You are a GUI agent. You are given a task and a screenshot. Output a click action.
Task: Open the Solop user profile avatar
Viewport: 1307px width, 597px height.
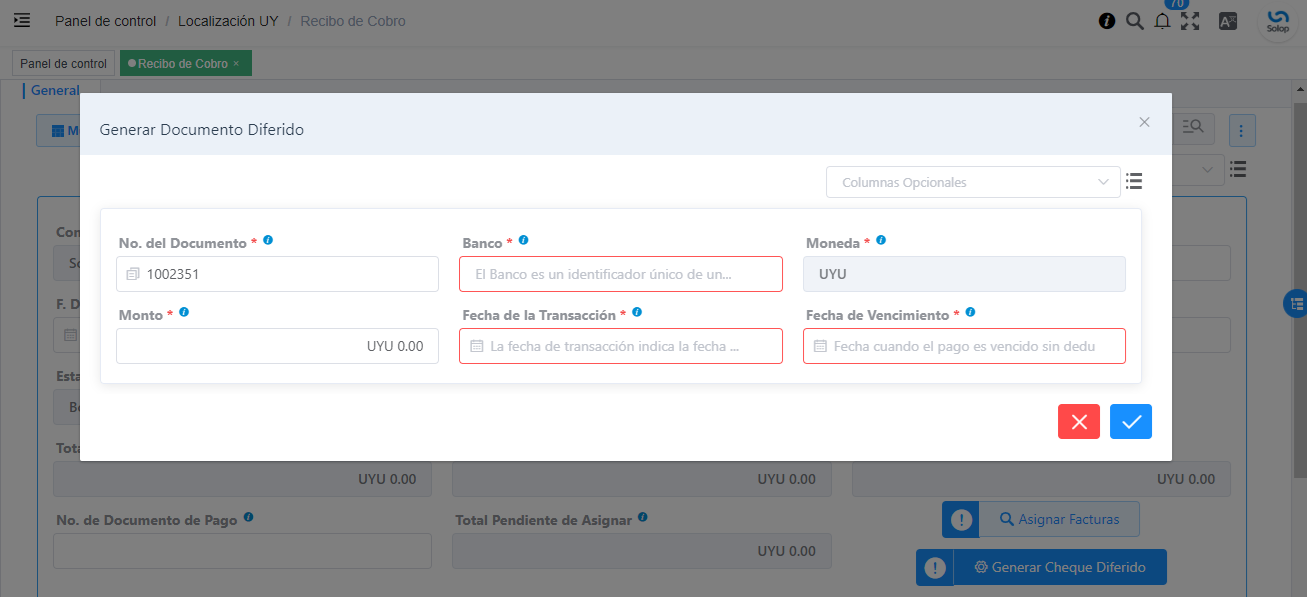click(x=1278, y=21)
